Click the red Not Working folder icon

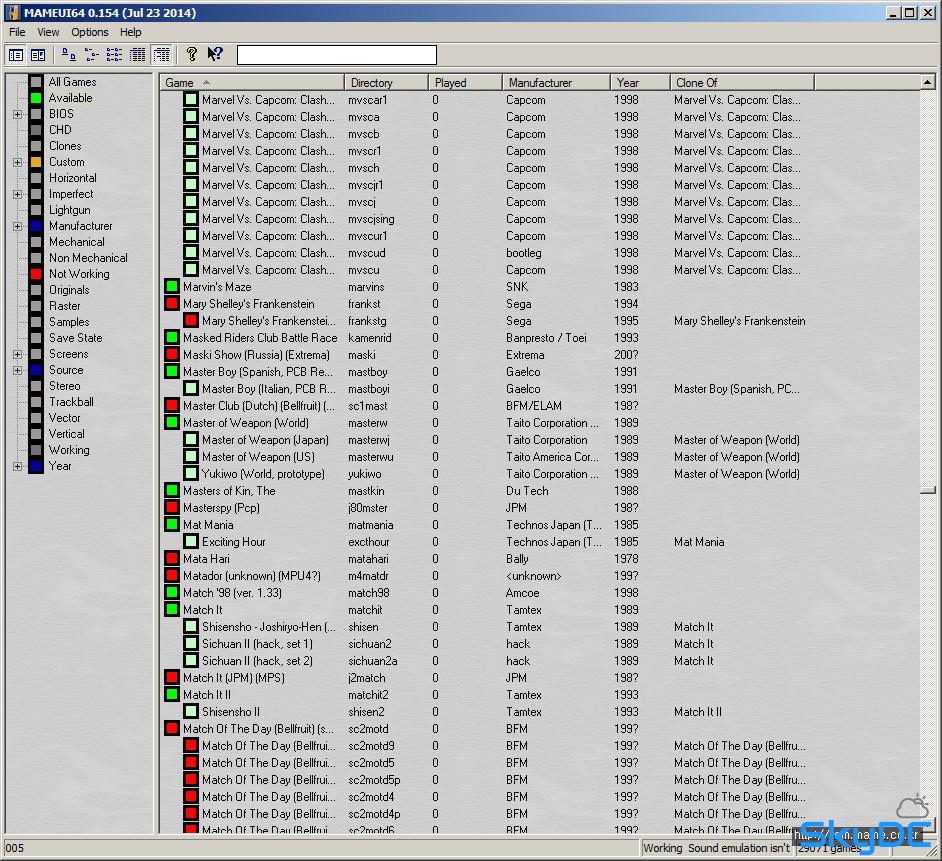coord(36,274)
